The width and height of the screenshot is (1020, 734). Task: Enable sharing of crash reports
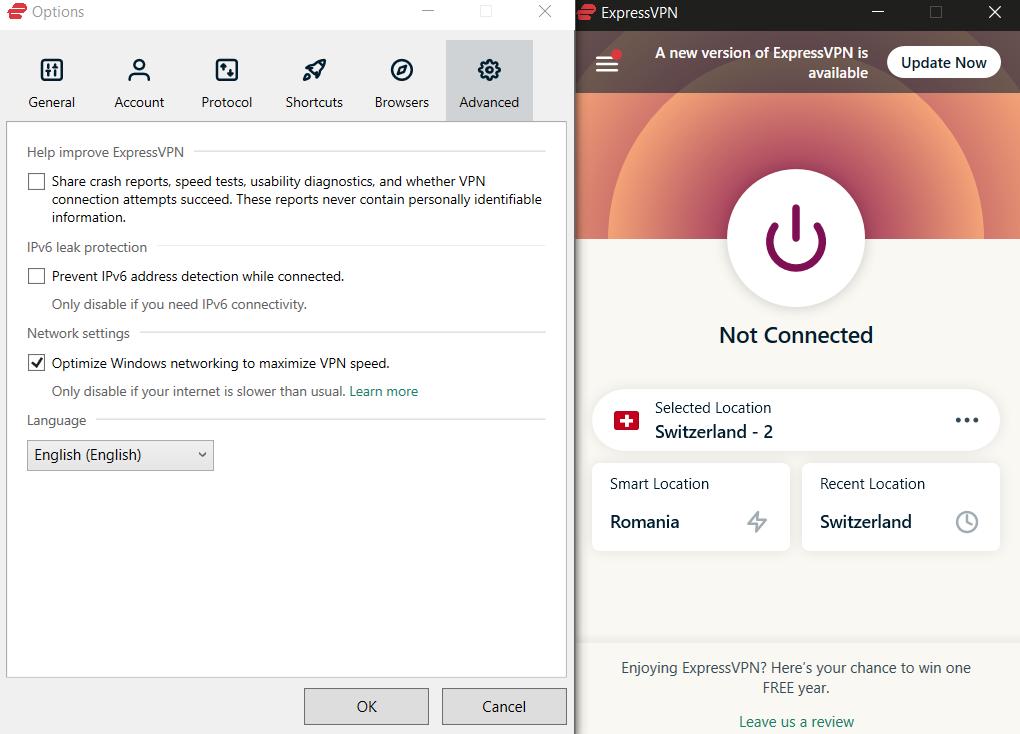point(36,181)
